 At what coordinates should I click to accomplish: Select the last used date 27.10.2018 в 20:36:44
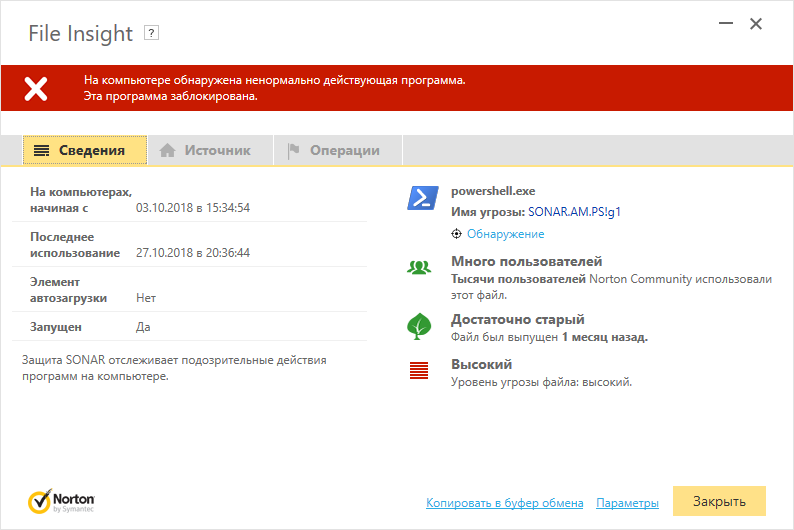point(193,253)
